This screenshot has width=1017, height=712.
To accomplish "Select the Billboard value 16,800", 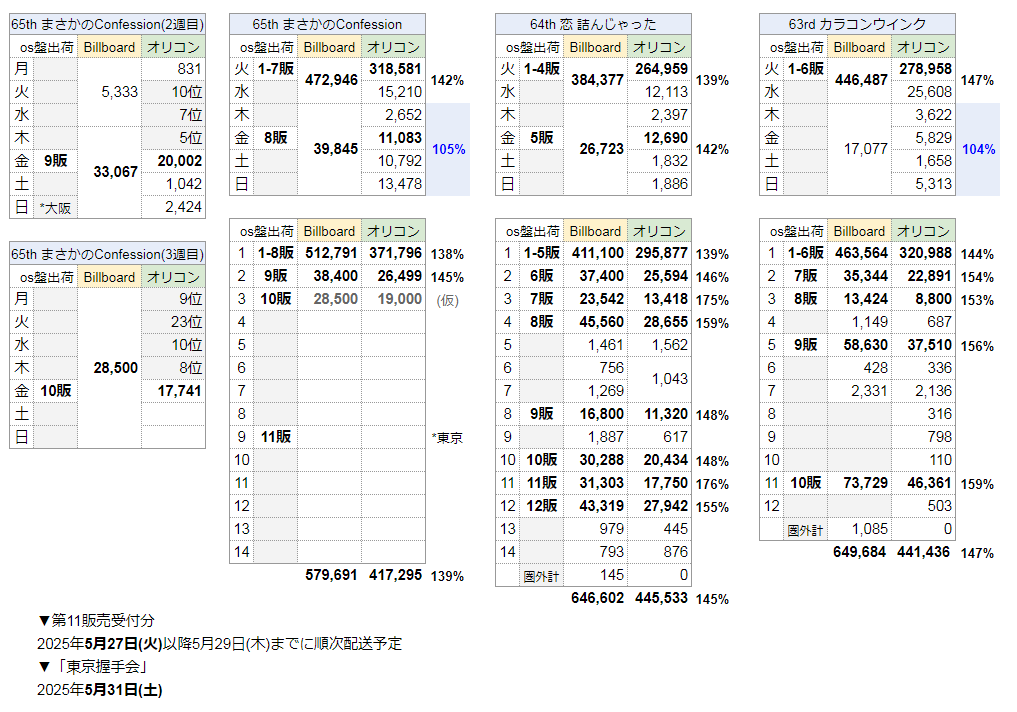I will pos(601,414).
